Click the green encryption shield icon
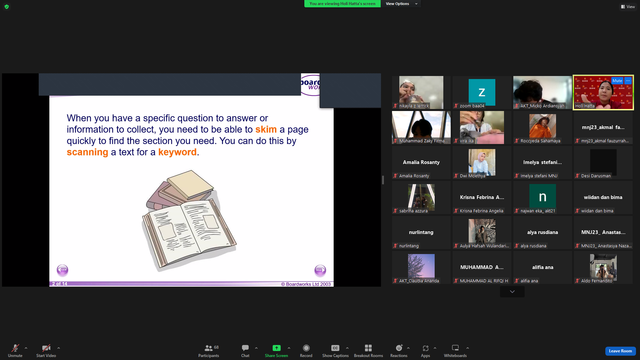 [x=7, y=7]
